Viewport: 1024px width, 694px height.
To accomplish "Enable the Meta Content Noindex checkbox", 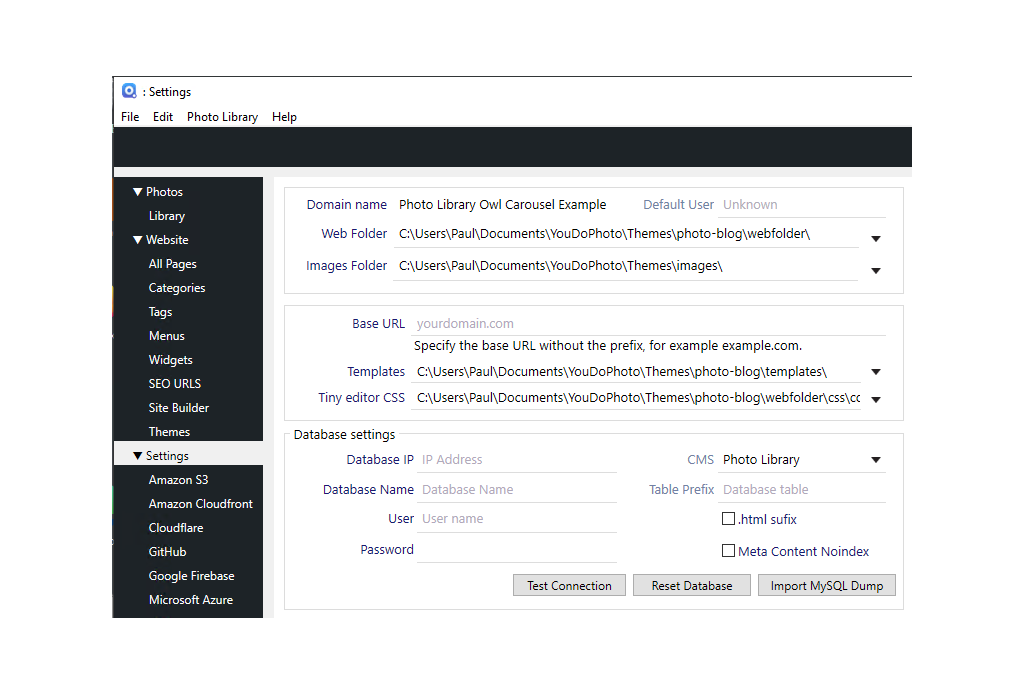I will pyautogui.click(x=728, y=551).
